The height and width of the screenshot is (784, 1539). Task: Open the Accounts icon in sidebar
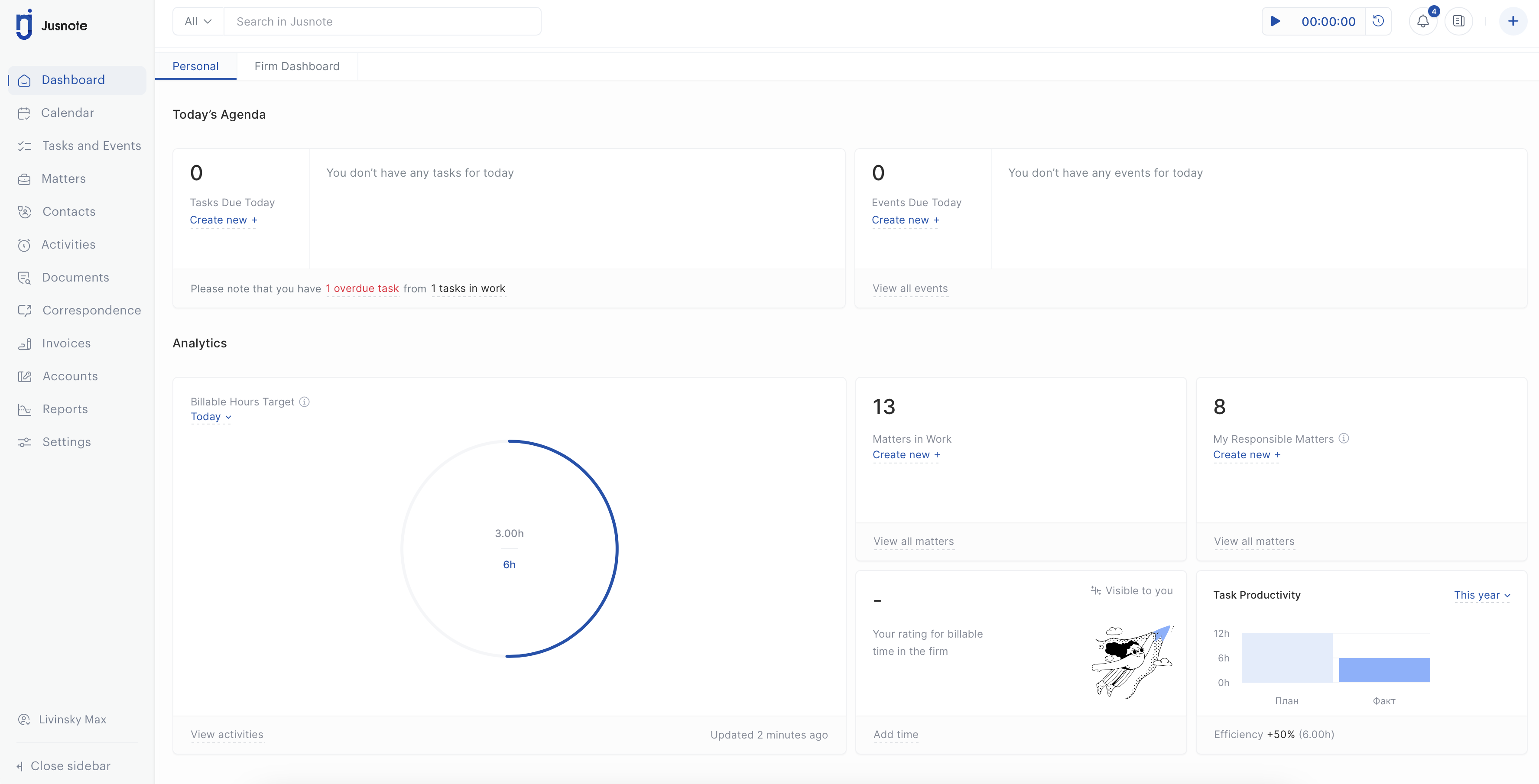click(25, 376)
